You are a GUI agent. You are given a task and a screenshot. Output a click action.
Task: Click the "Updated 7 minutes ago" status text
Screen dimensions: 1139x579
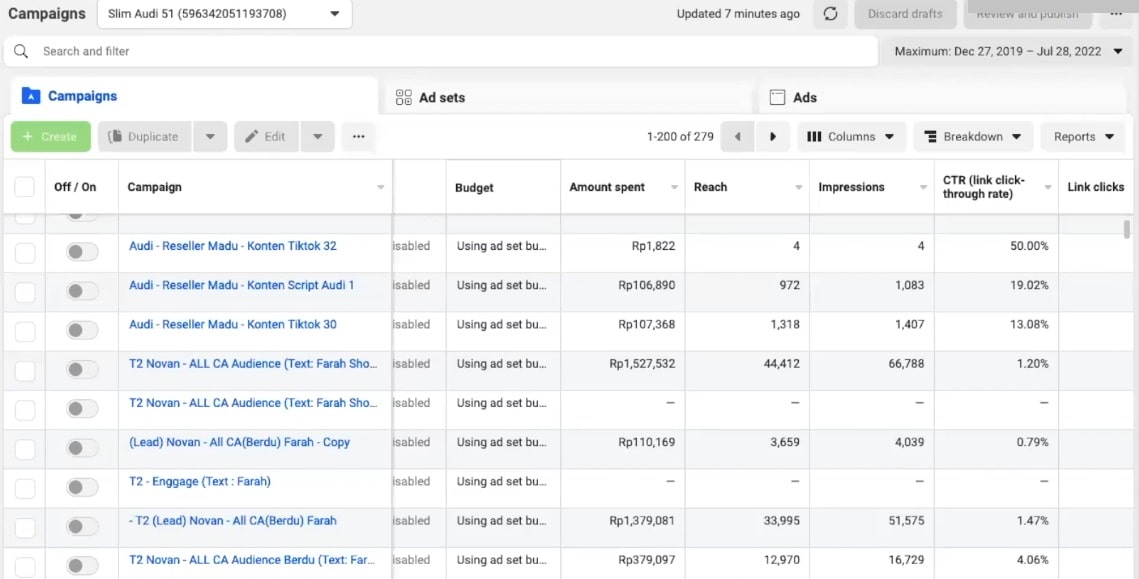738,14
